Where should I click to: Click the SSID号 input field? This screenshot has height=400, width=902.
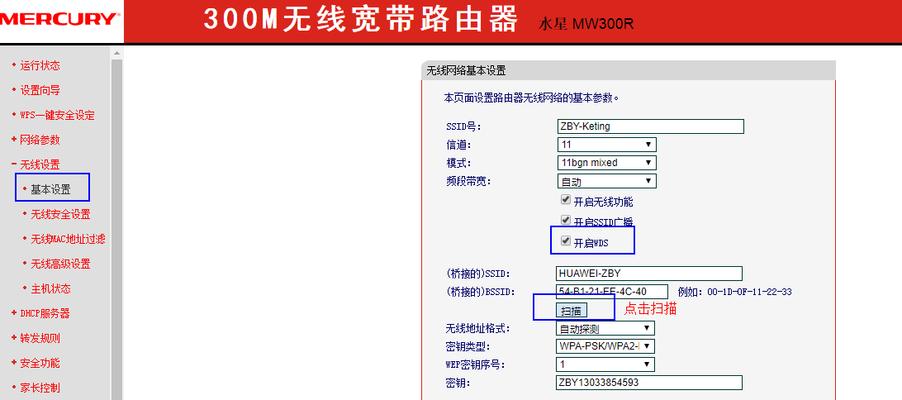[650, 126]
